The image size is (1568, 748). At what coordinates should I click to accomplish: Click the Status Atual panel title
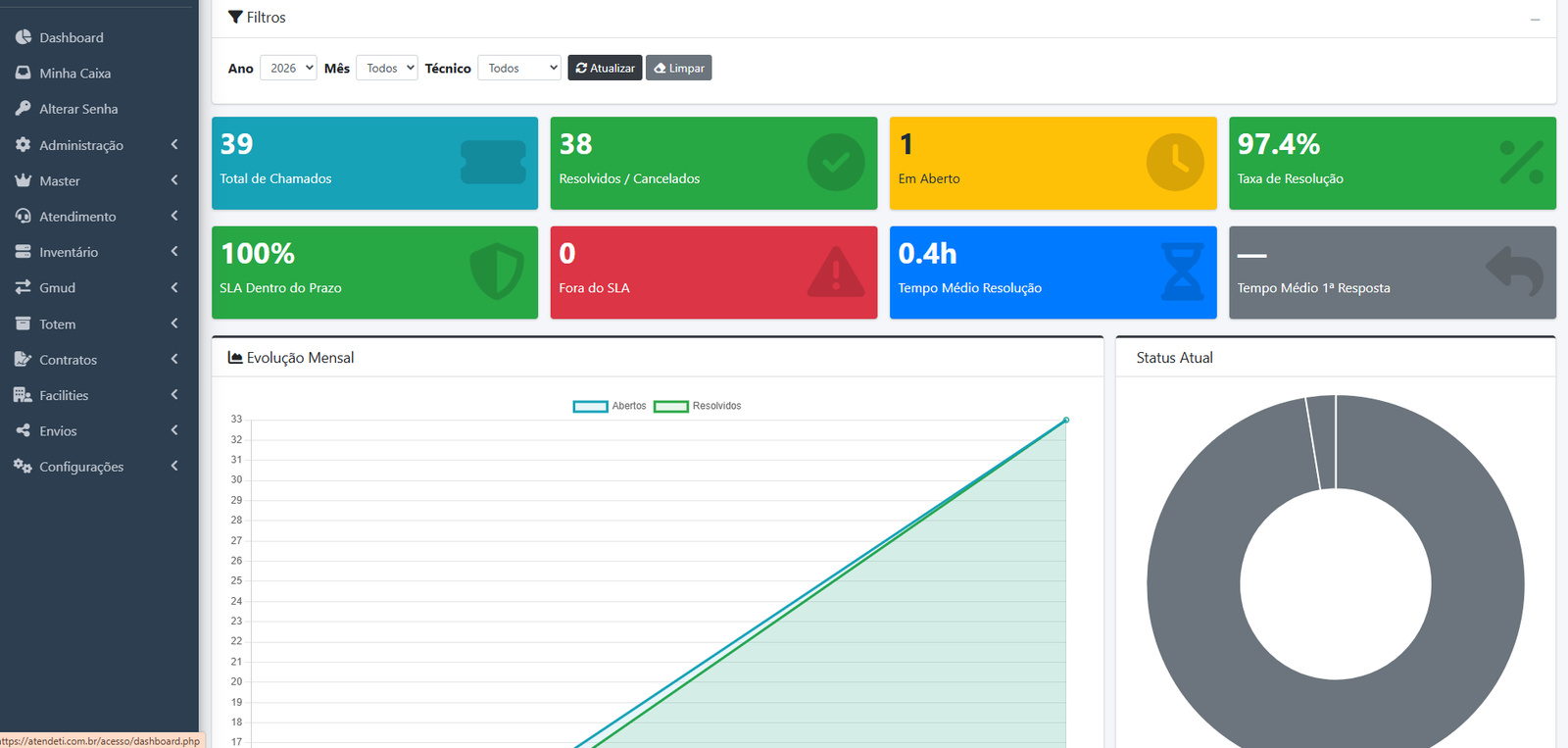tap(1174, 358)
